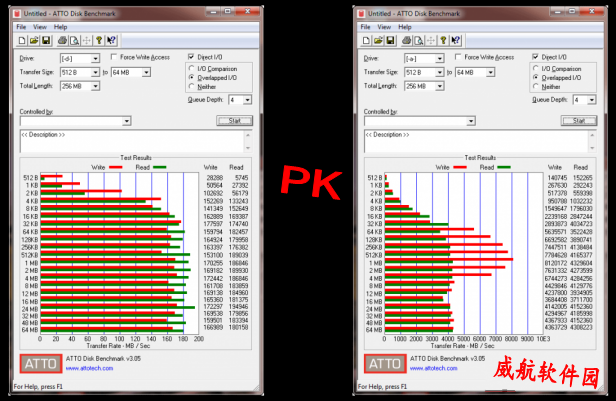616x401 pixels.
Task: Toggle Direct I/O checkbox in right window
Action: [x=535, y=57]
